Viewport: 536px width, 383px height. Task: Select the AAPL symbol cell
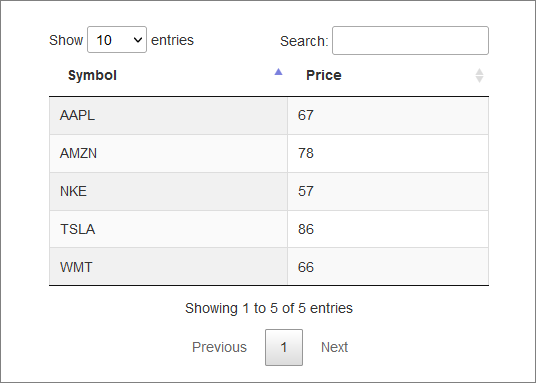point(169,116)
